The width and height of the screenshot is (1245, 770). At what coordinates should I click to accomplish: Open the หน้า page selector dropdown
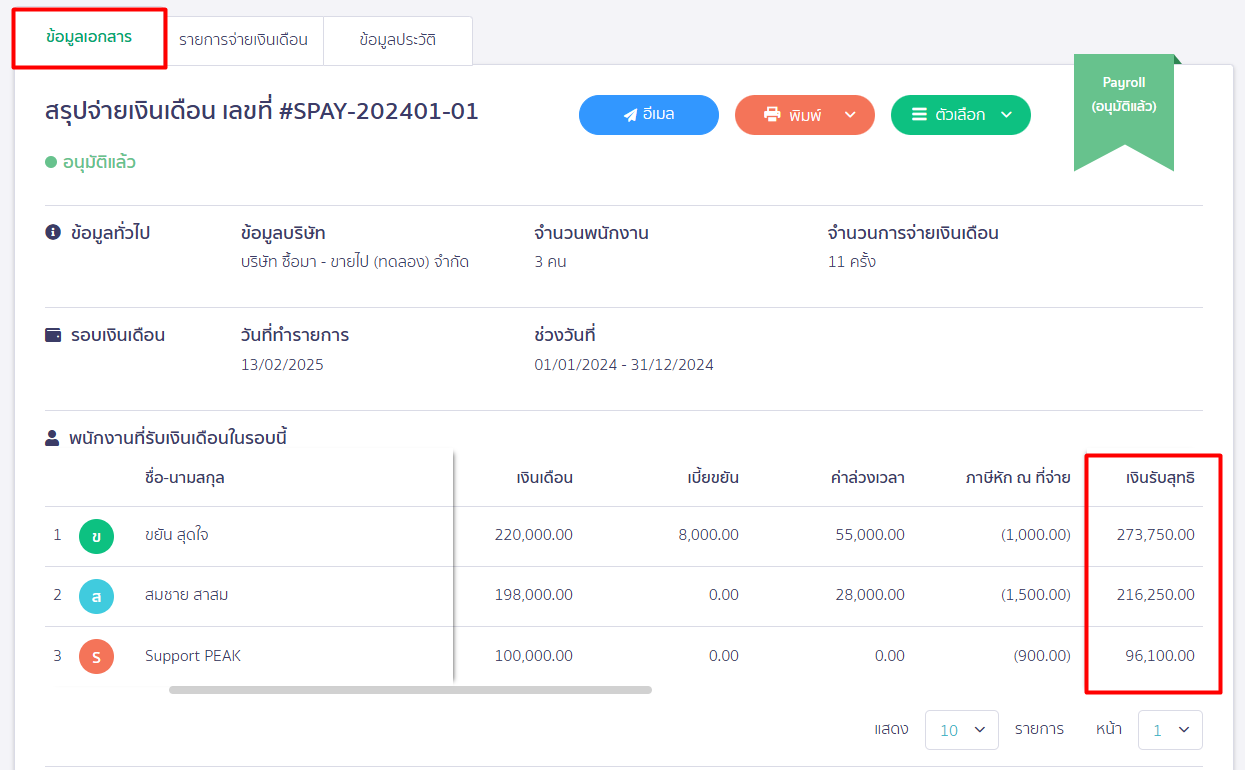coord(1170,729)
